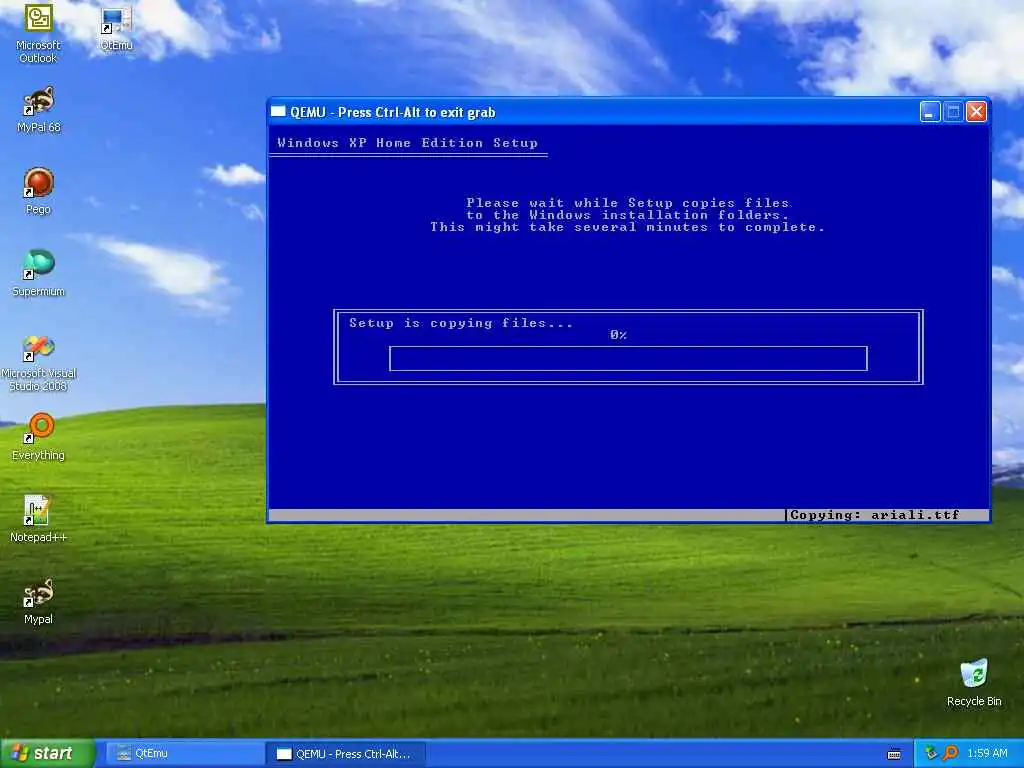Click 'This might take several minutes' line
This screenshot has height=768, width=1024.
pos(627,227)
